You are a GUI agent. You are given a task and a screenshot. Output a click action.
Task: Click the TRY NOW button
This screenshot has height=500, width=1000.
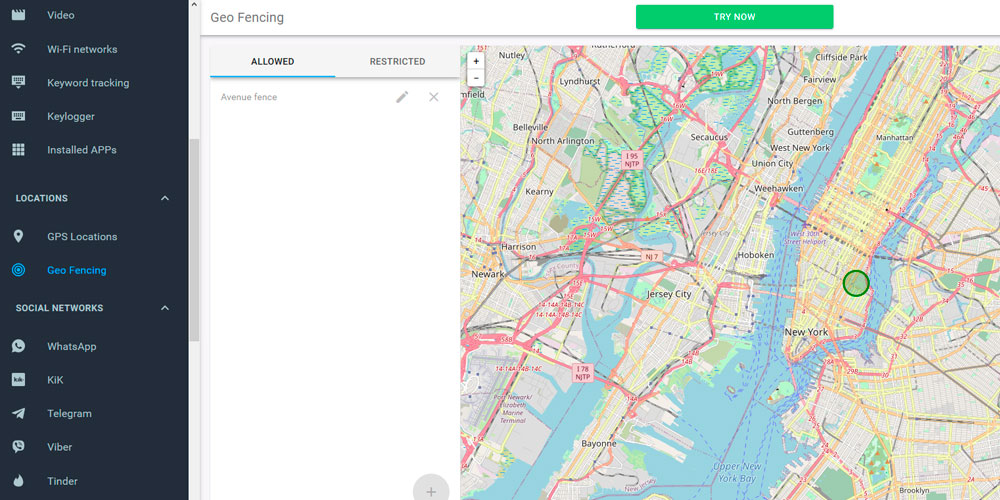click(735, 17)
